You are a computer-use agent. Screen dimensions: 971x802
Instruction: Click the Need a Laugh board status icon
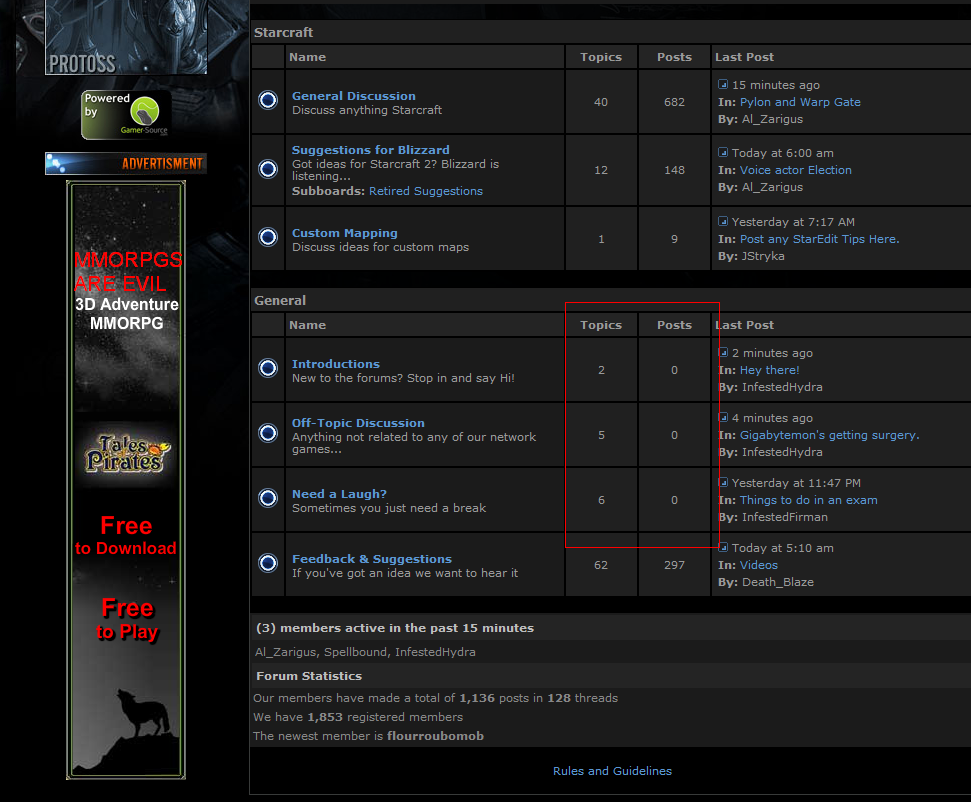click(268, 498)
